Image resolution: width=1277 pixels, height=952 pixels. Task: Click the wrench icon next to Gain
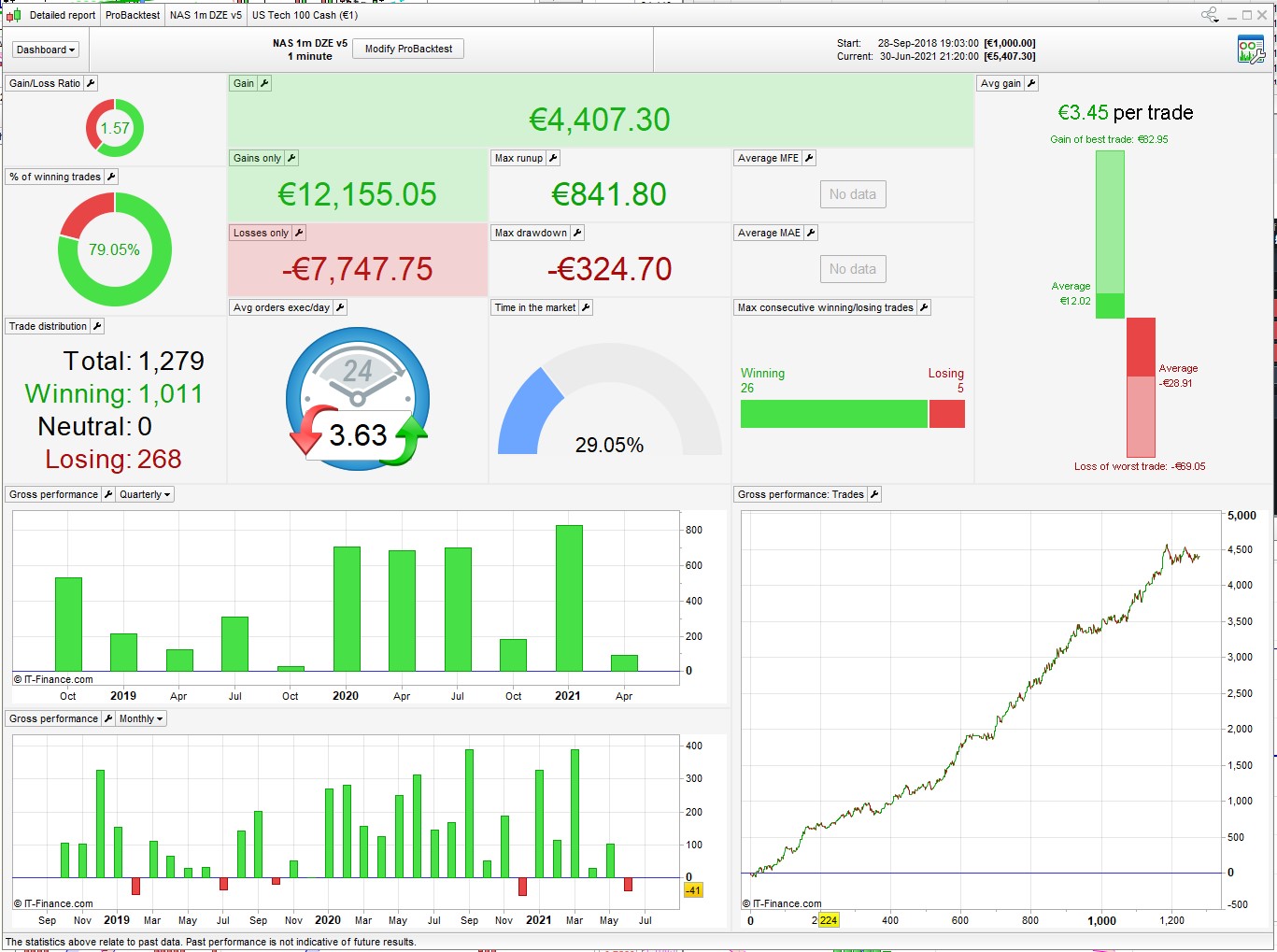tap(264, 83)
